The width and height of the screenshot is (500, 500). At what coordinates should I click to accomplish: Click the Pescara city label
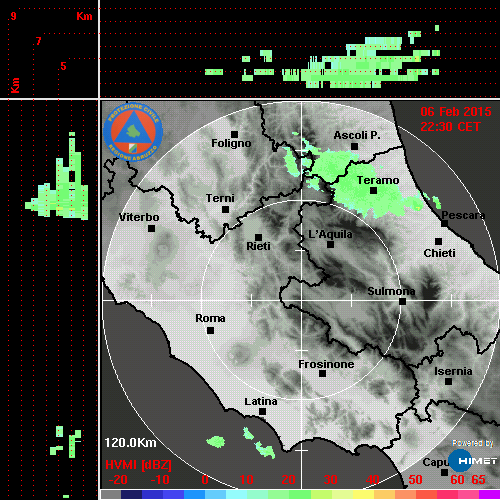(463, 215)
